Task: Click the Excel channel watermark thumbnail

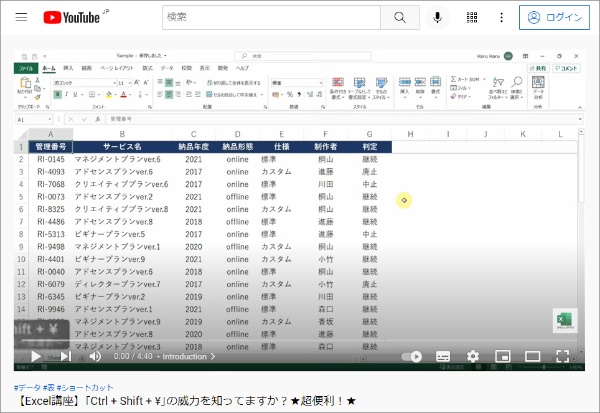Action: pyautogui.click(x=565, y=320)
